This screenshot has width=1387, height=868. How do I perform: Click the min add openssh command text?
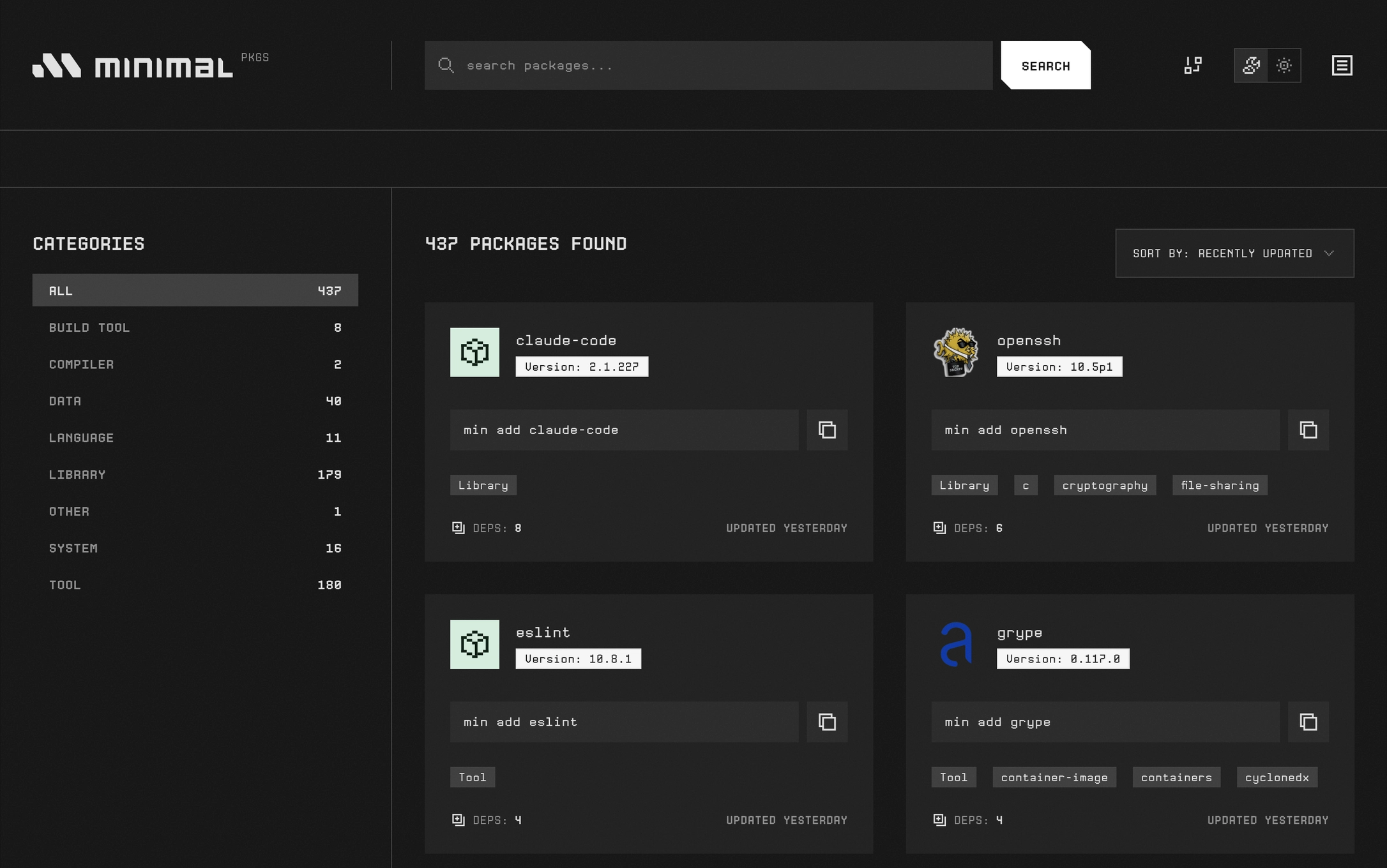pos(1006,430)
